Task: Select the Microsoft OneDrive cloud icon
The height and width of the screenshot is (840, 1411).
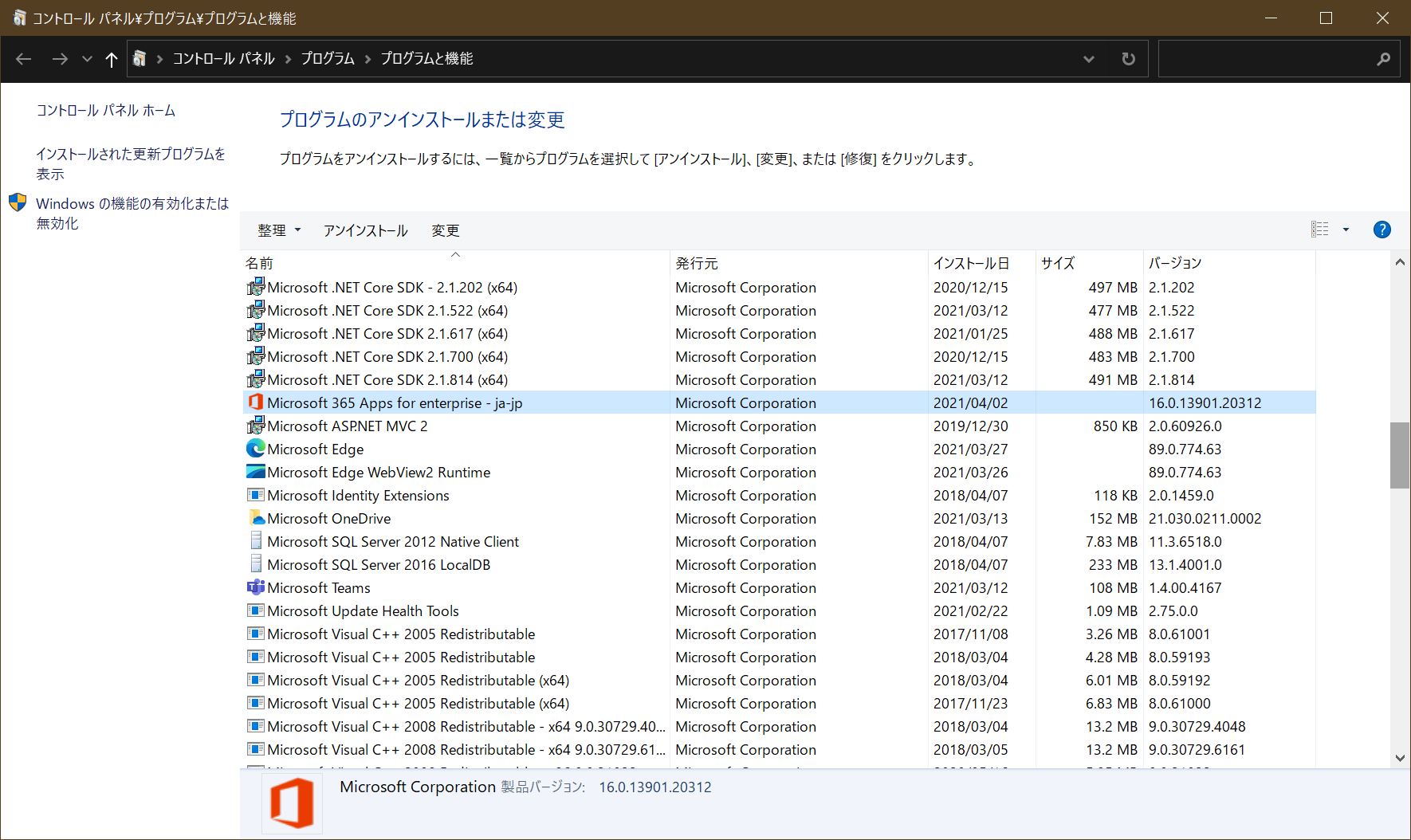Action: (255, 518)
